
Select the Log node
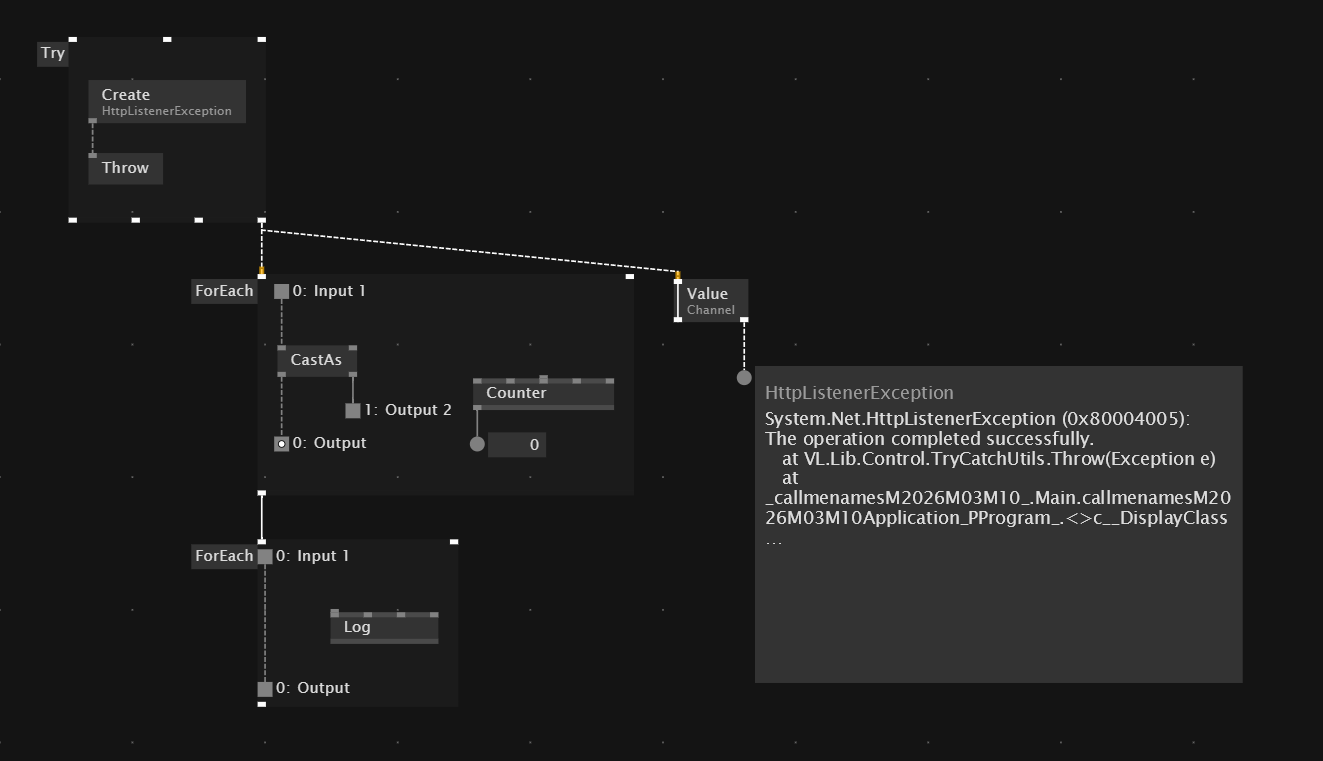pos(384,627)
